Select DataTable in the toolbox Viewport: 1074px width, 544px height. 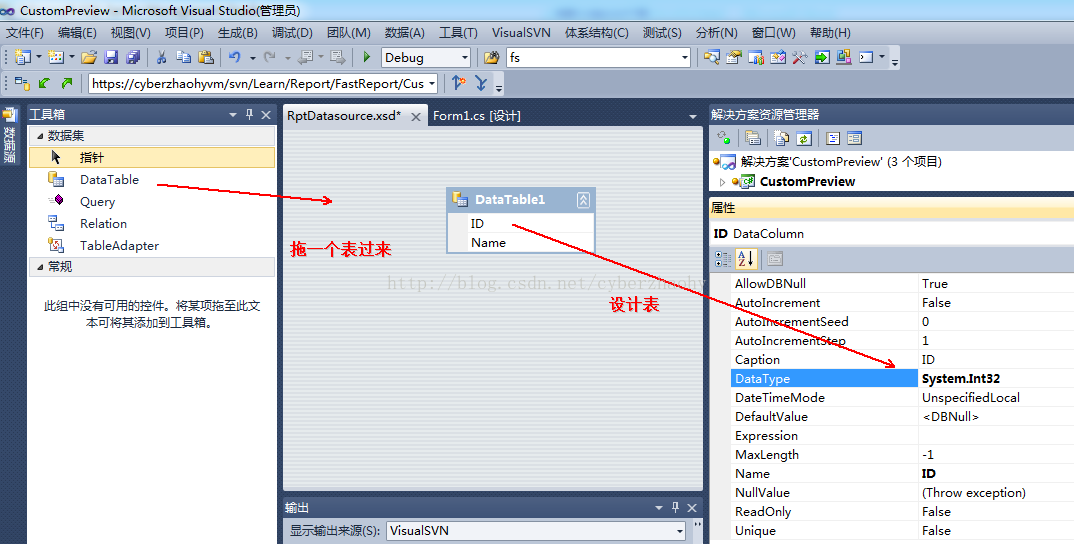[152, 180]
